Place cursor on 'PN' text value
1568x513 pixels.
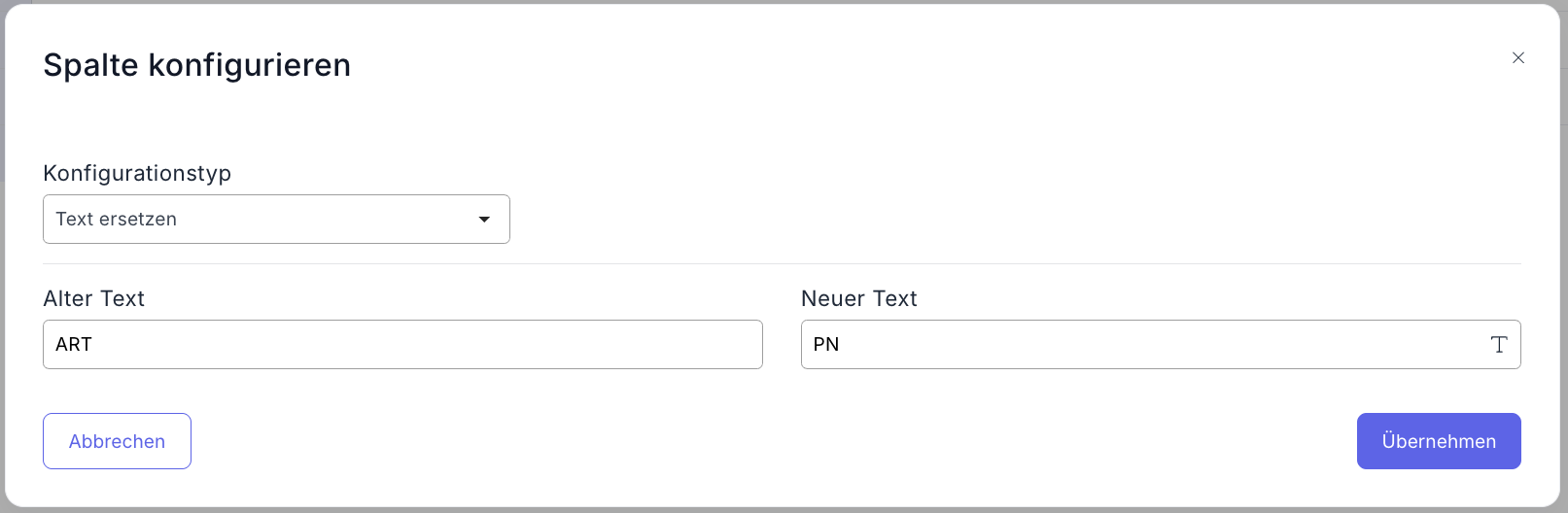click(826, 345)
